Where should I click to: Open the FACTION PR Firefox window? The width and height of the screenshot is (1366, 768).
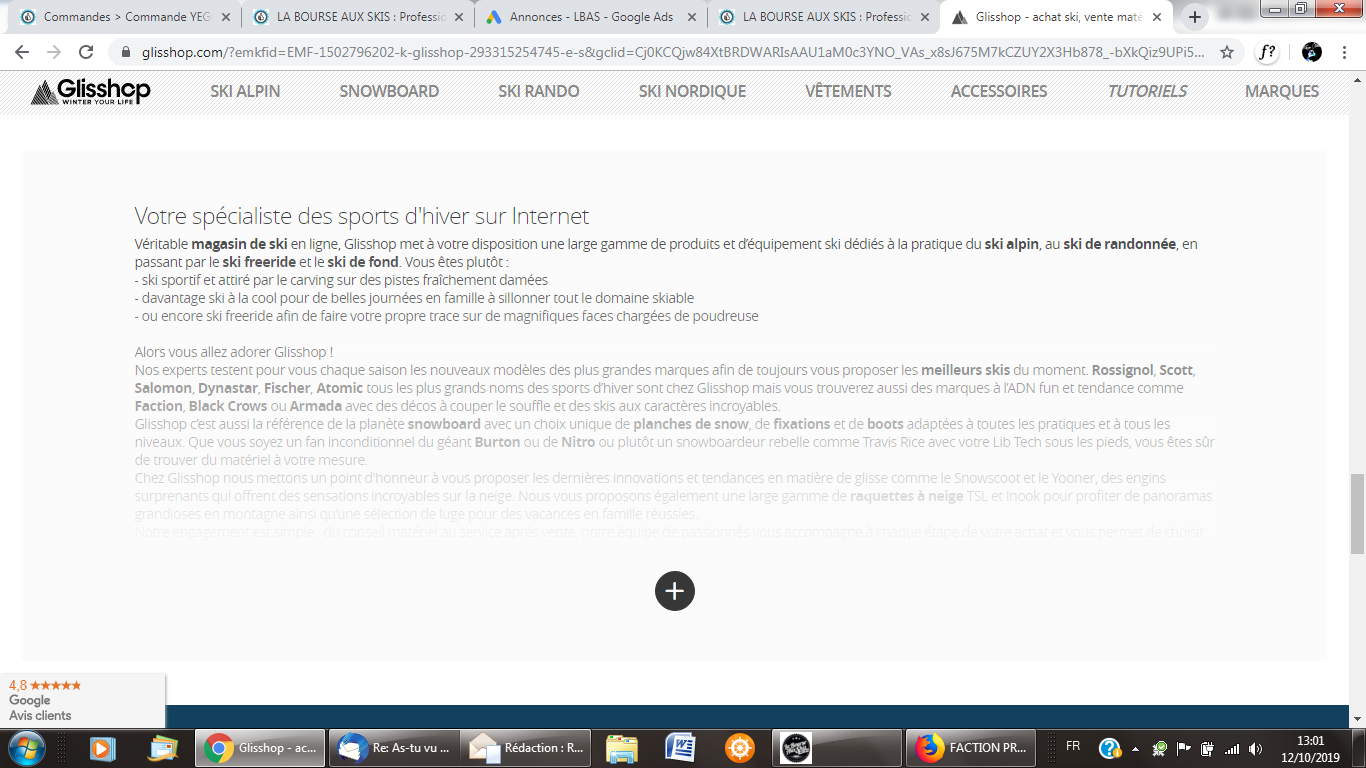[x=972, y=747]
